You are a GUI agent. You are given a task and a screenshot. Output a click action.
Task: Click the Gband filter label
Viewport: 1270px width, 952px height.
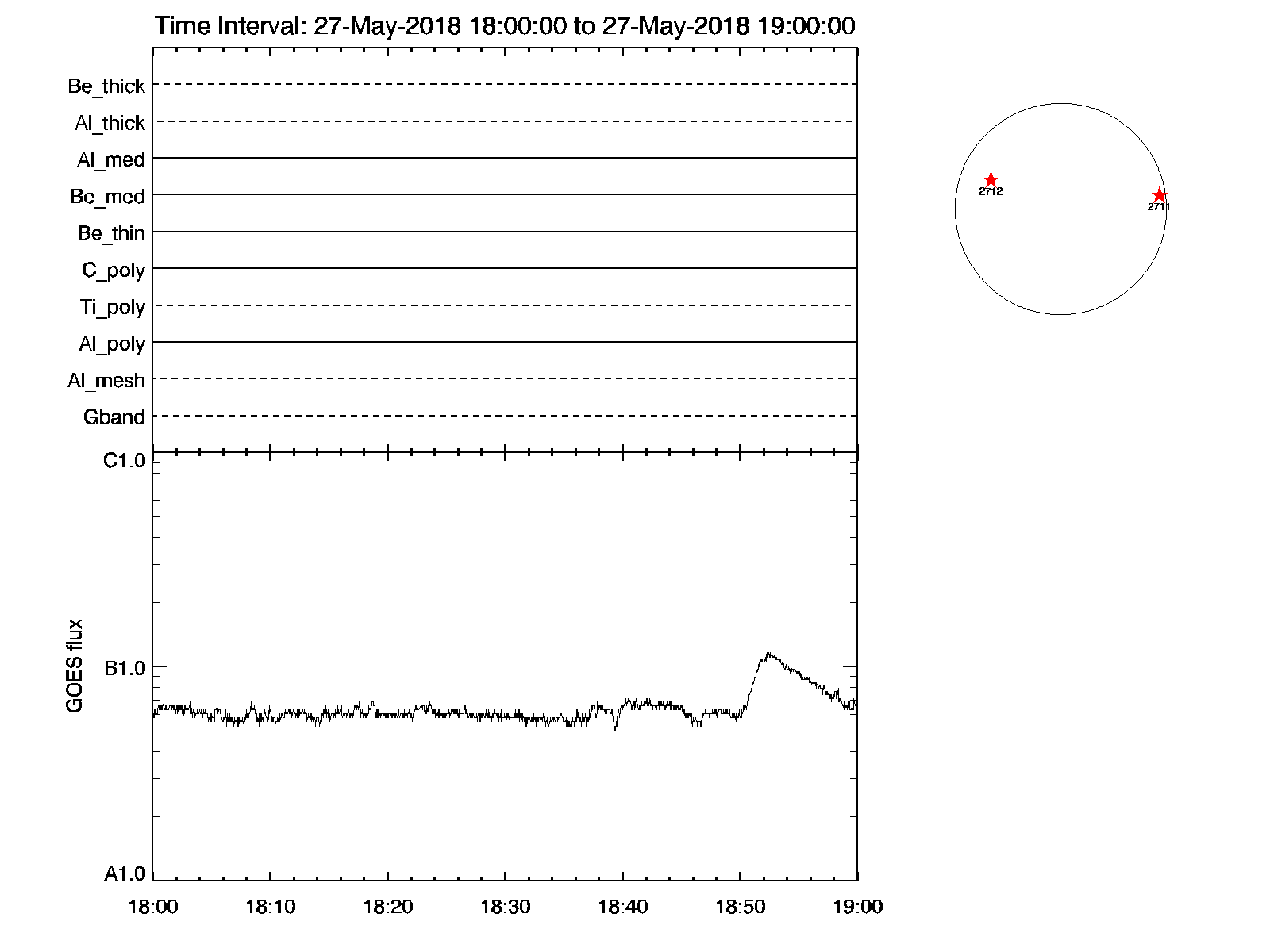114,417
